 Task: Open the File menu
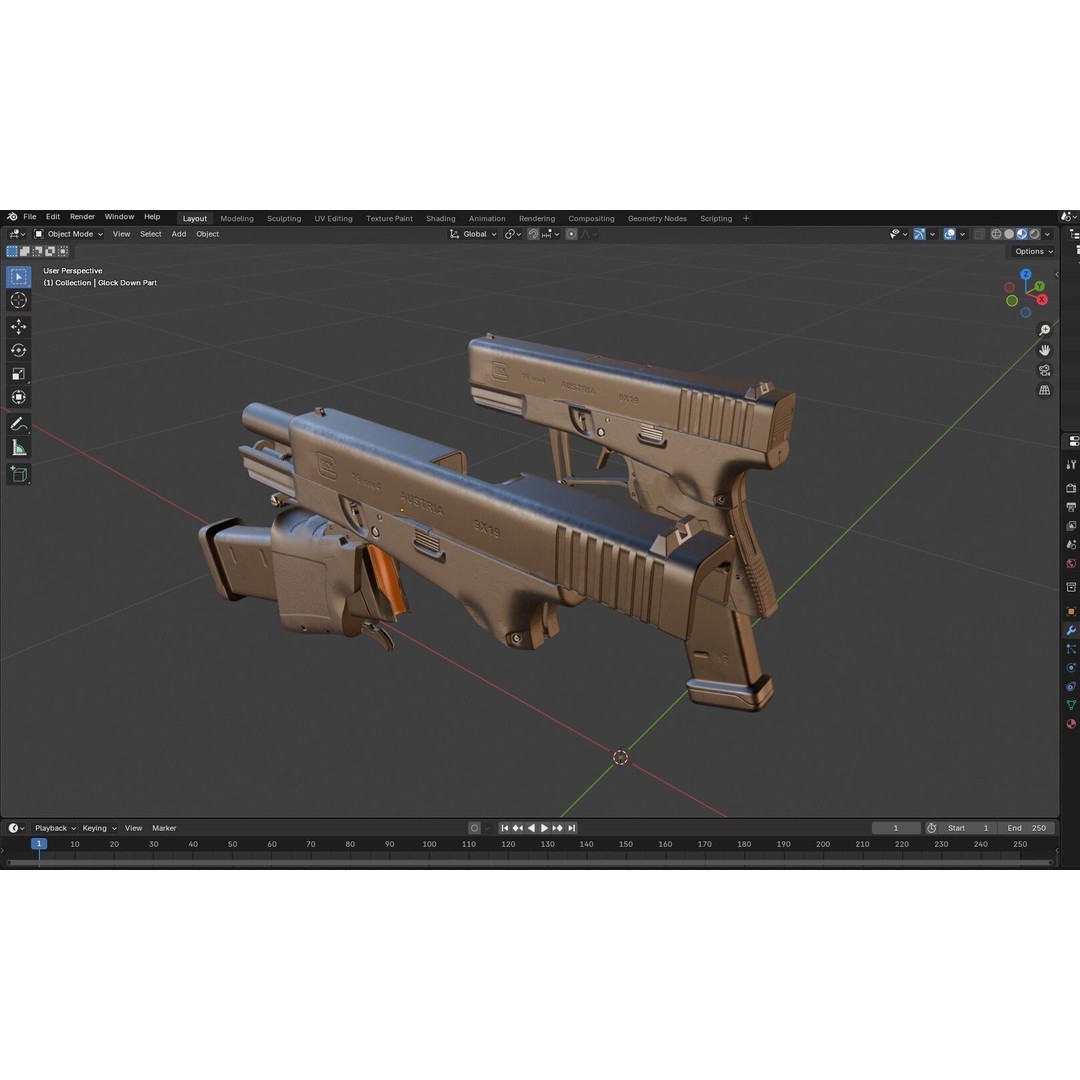coord(30,217)
